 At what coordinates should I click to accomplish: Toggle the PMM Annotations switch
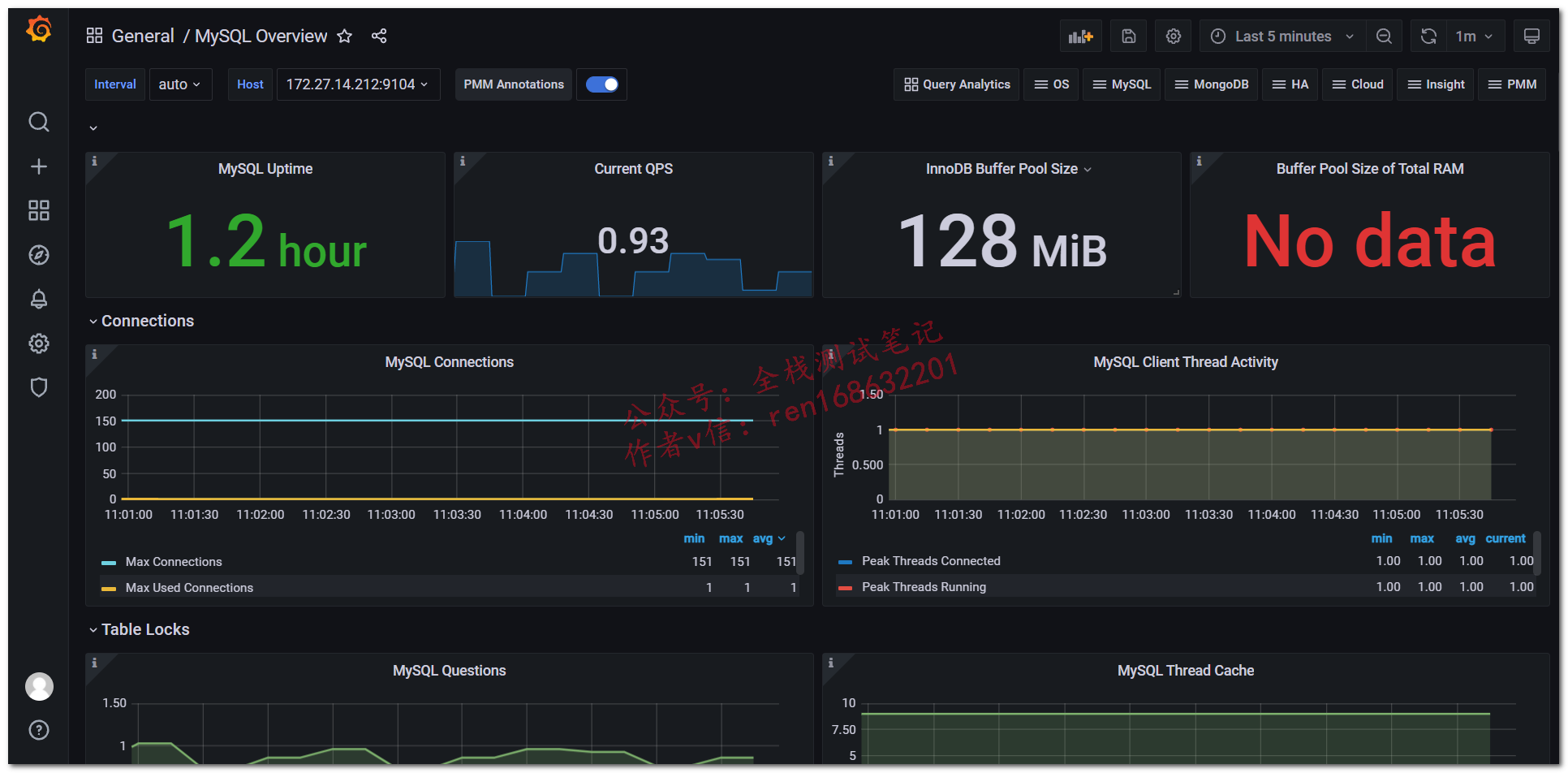coord(602,84)
